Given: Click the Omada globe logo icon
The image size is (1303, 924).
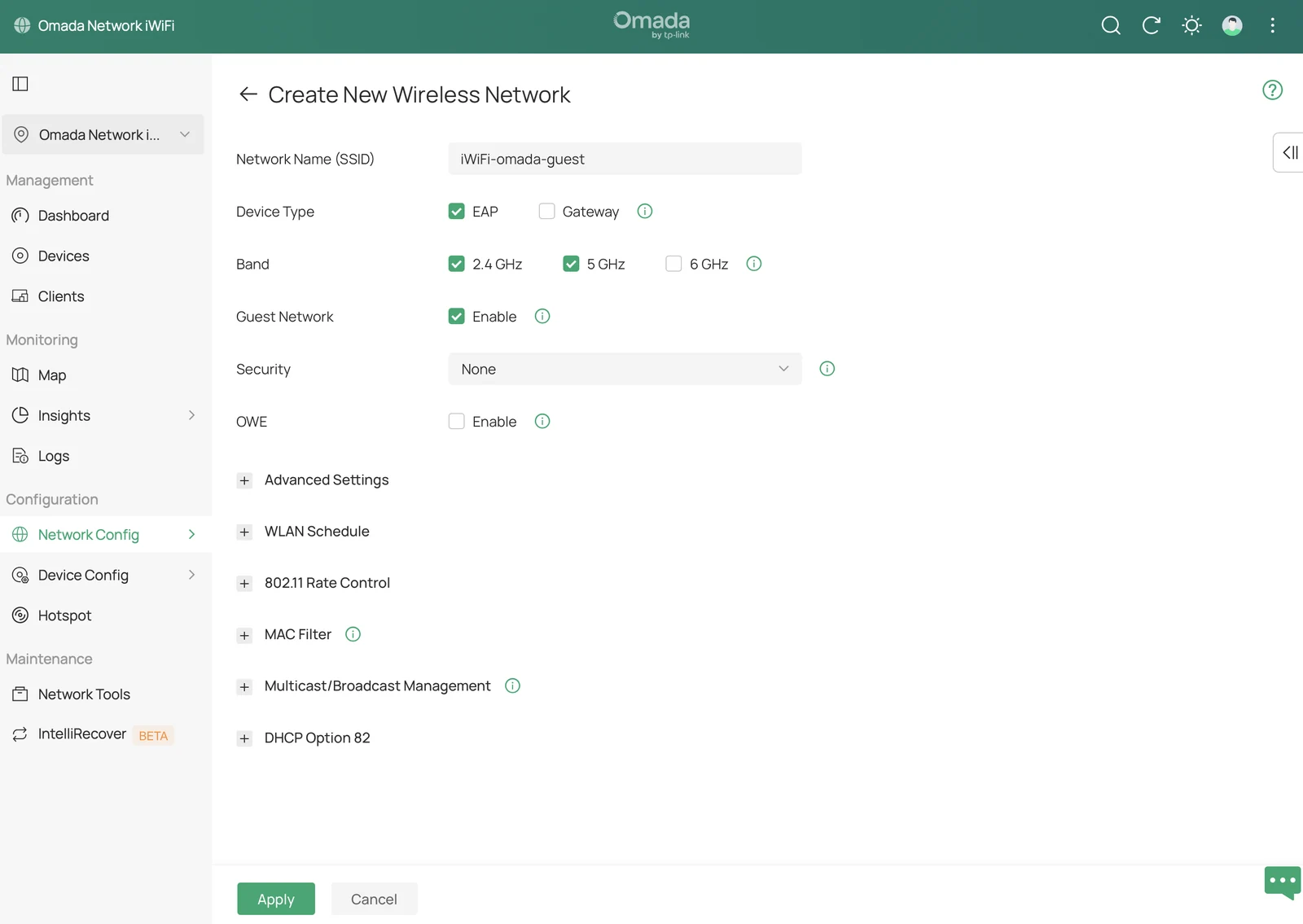Looking at the screenshot, I should [x=22, y=26].
